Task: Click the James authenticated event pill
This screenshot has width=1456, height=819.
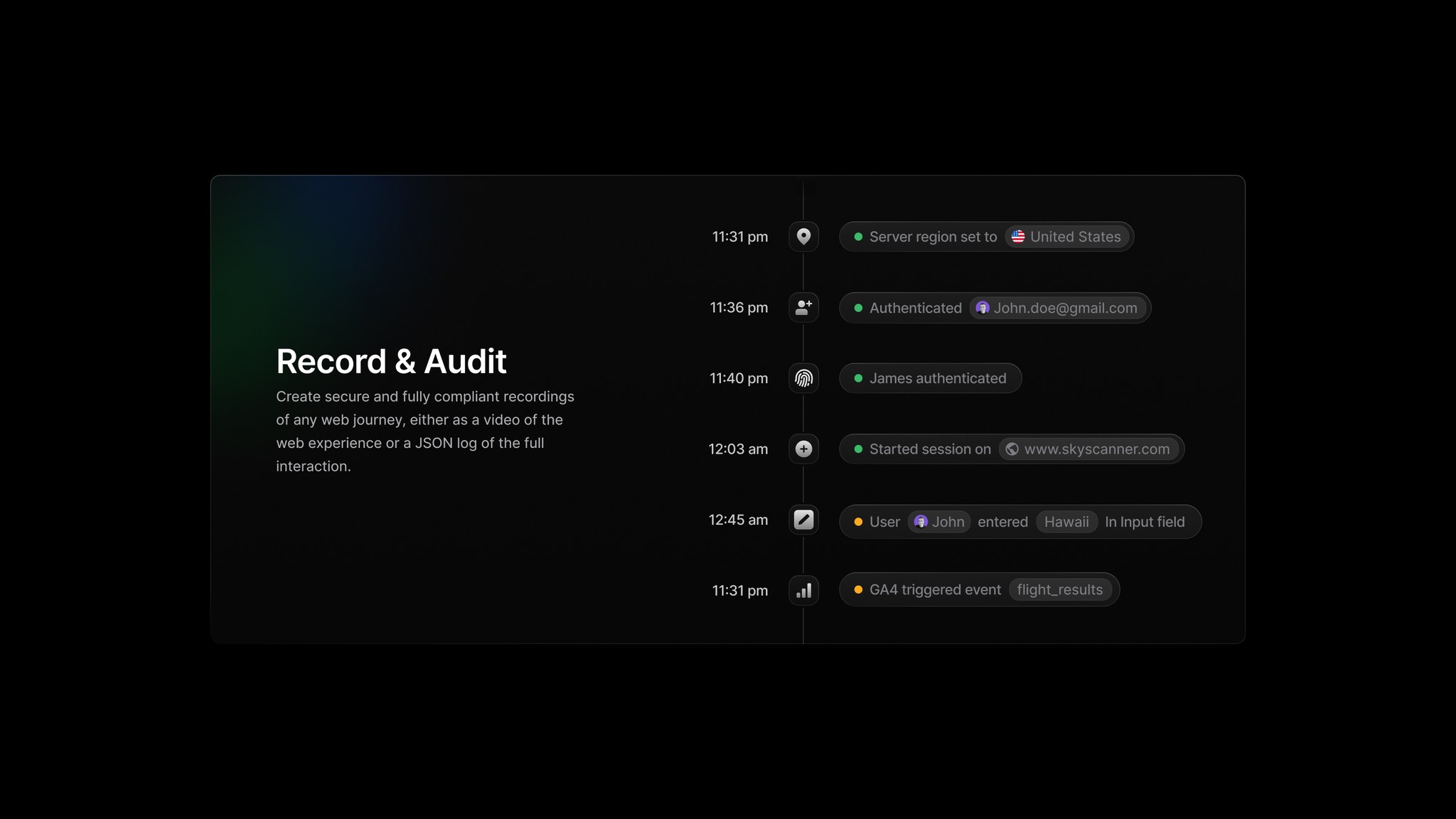Action: point(930,378)
